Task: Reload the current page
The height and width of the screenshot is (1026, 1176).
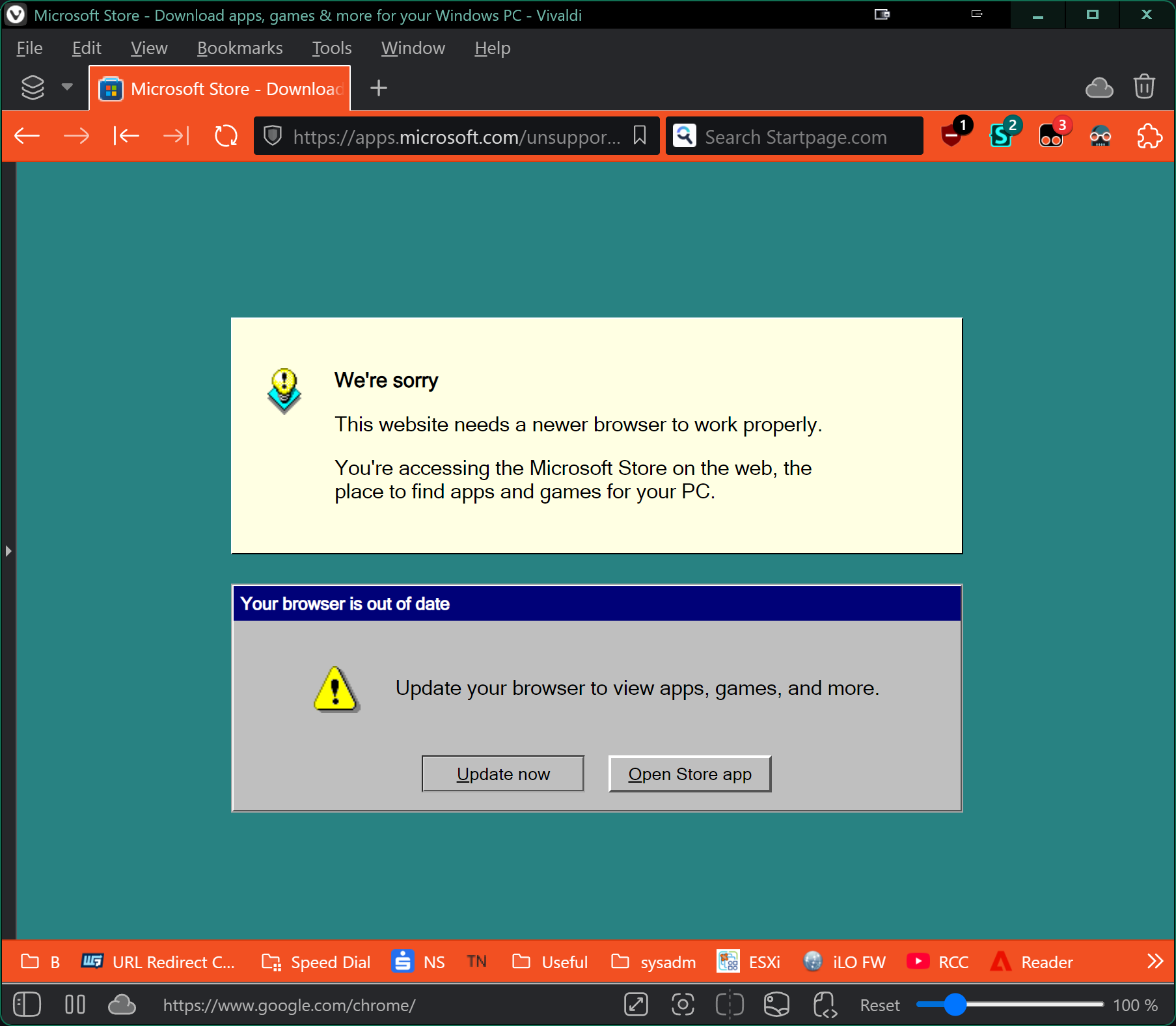Action: pos(226,136)
